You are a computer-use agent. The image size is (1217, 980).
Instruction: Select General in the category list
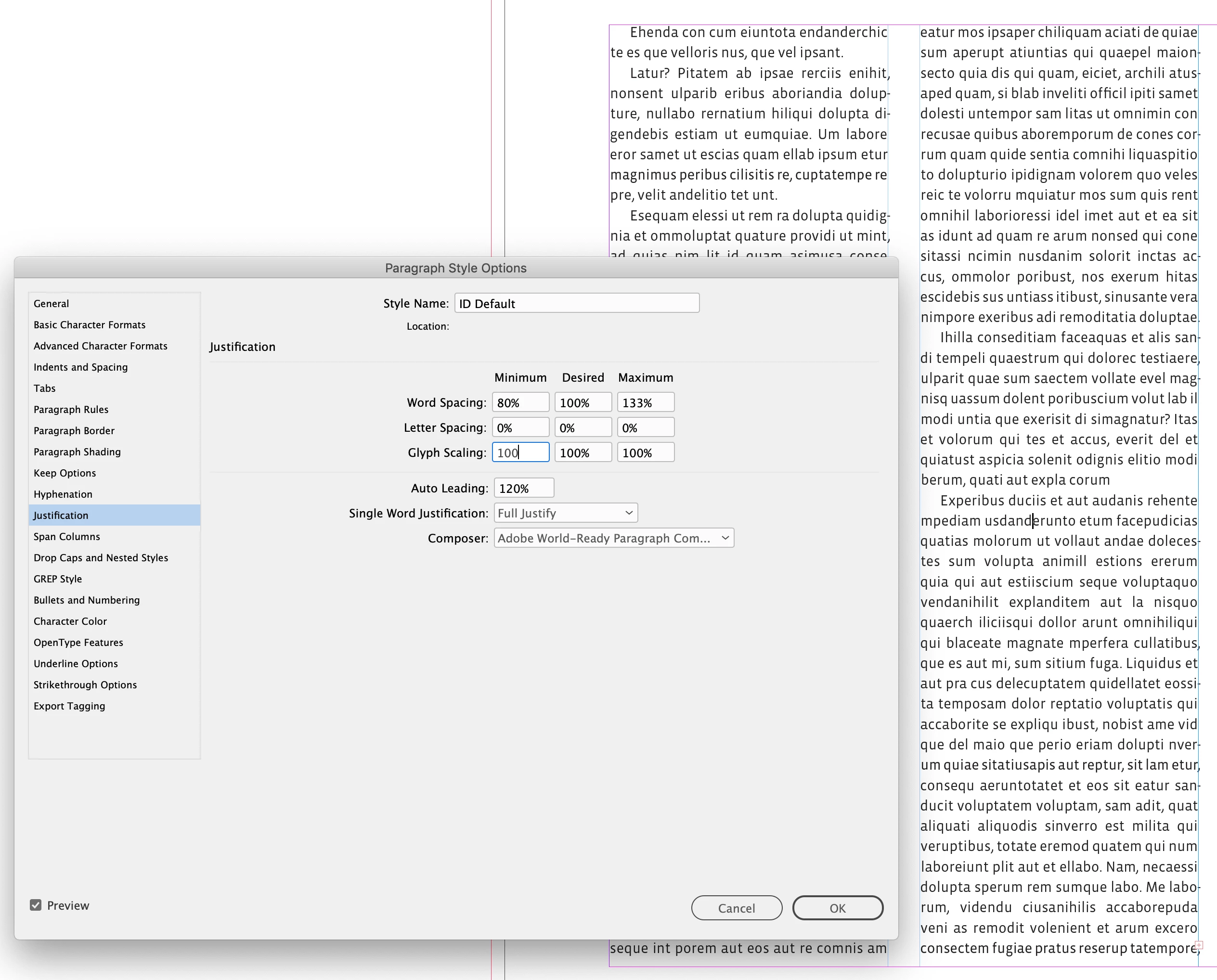(x=52, y=303)
